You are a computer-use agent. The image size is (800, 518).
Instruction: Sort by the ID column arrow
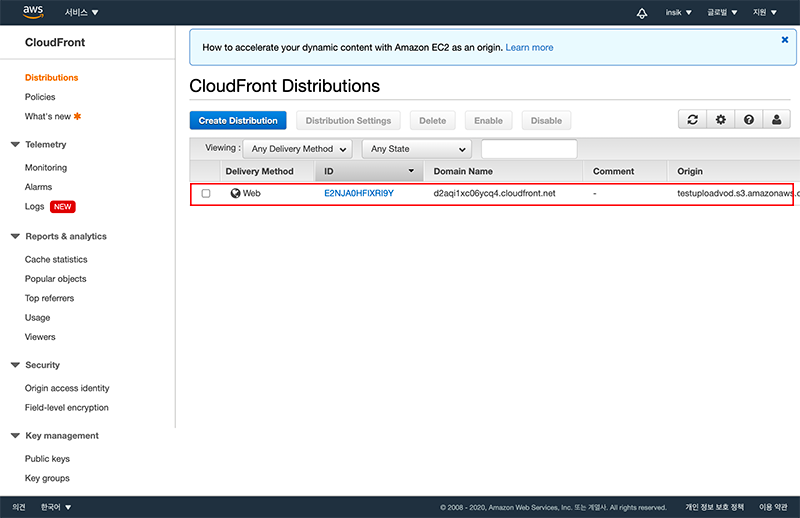coord(411,171)
